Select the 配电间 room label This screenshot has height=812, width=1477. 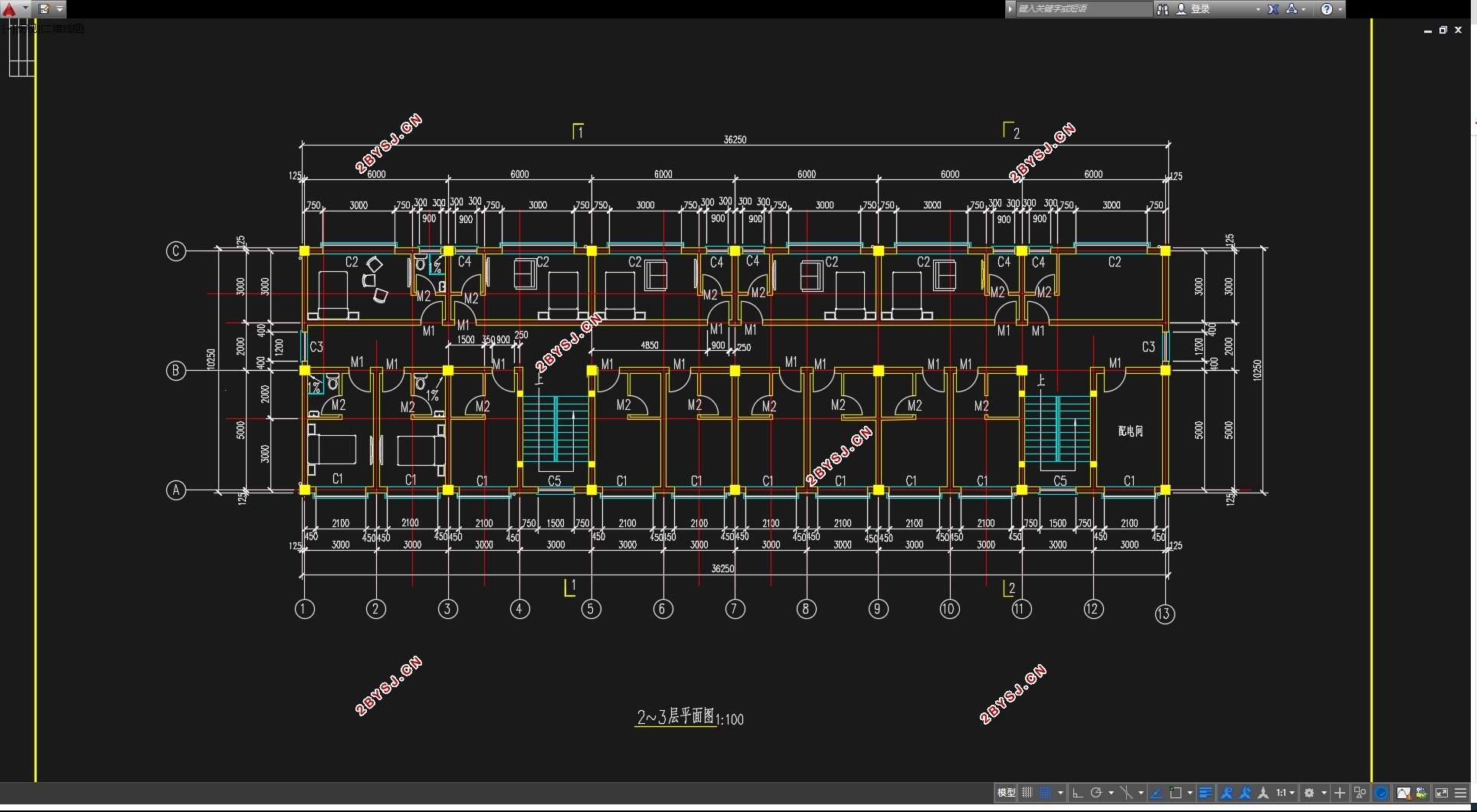click(1130, 431)
